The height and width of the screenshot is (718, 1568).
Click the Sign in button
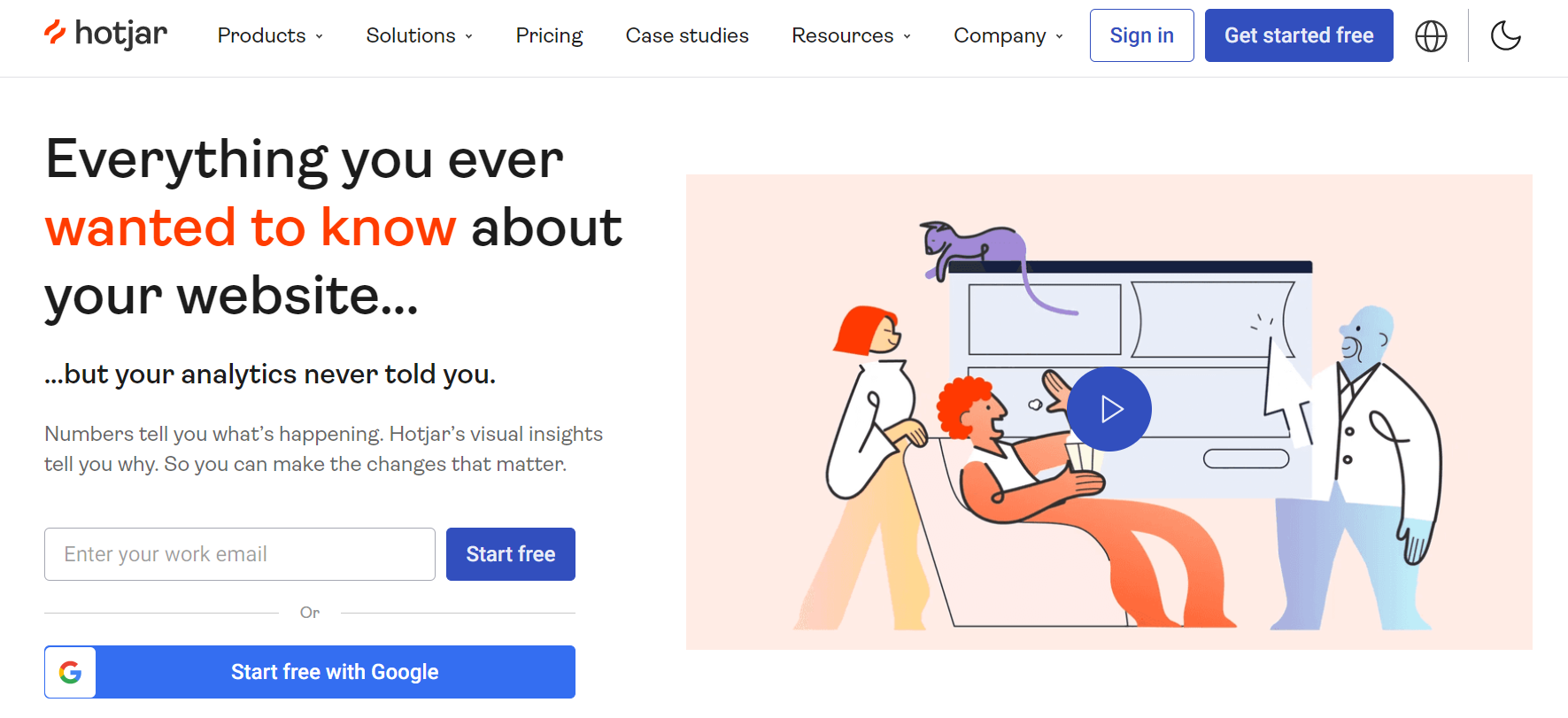point(1141,35)
